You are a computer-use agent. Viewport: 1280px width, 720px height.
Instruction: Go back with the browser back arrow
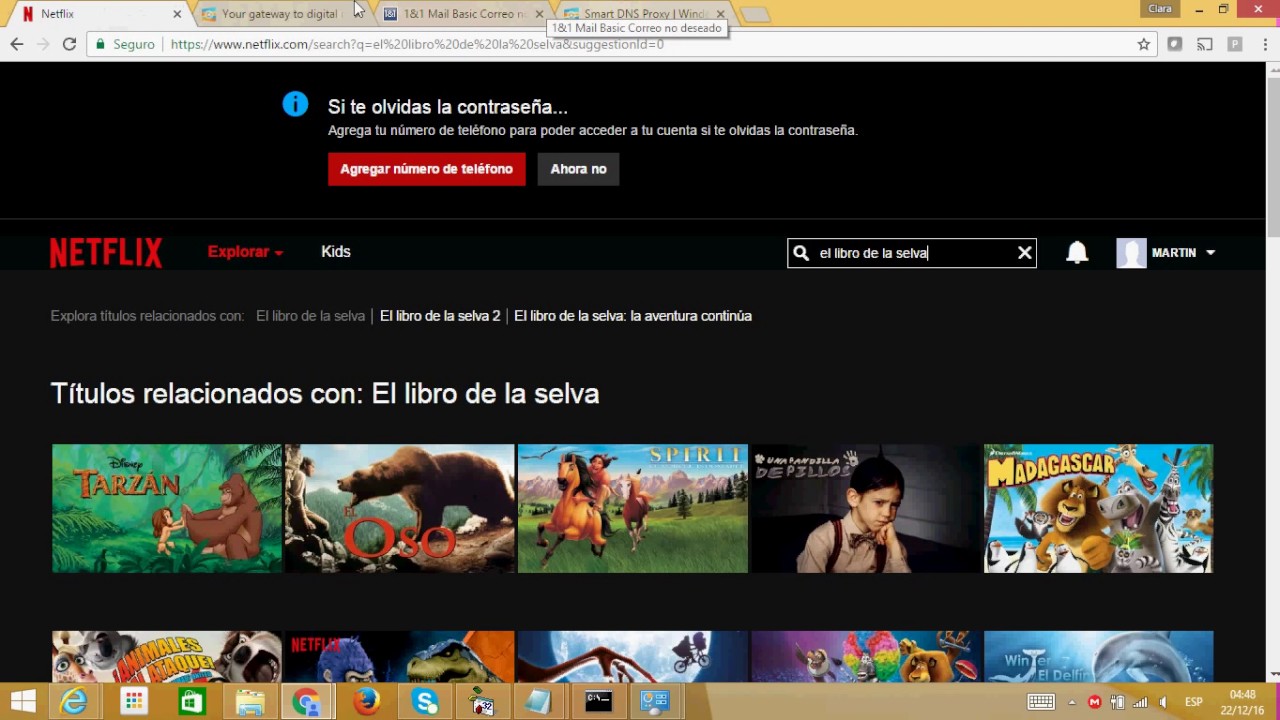tap(17, 44)
